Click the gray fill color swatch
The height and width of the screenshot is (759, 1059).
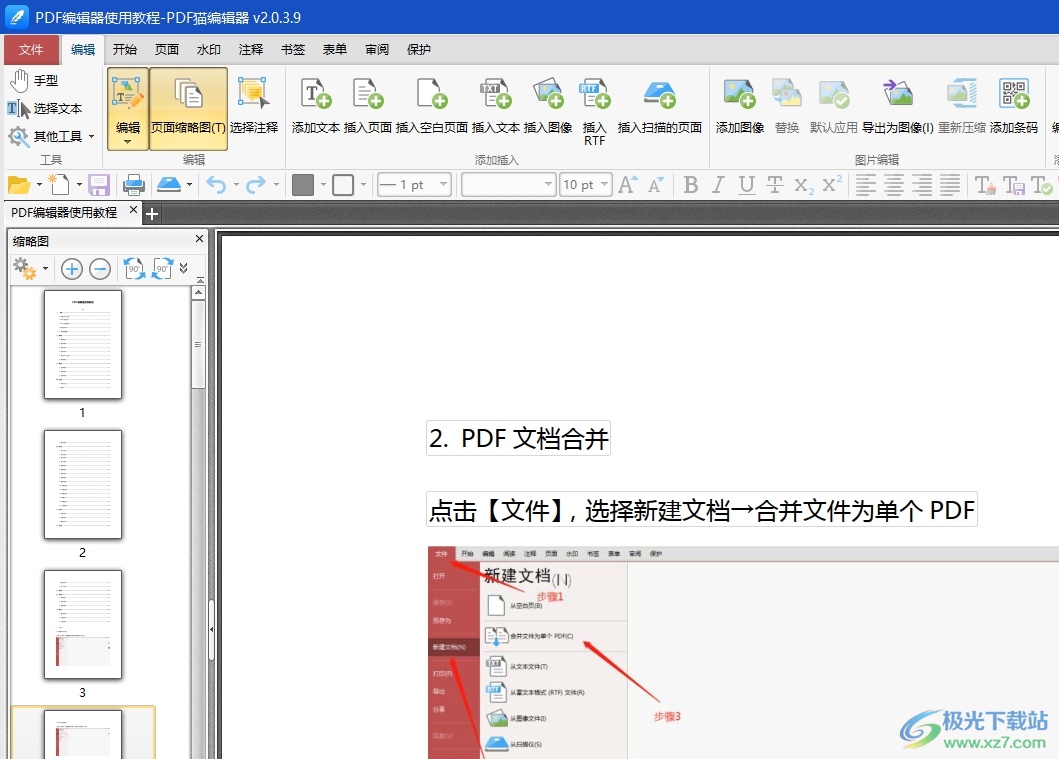point(303,185)
